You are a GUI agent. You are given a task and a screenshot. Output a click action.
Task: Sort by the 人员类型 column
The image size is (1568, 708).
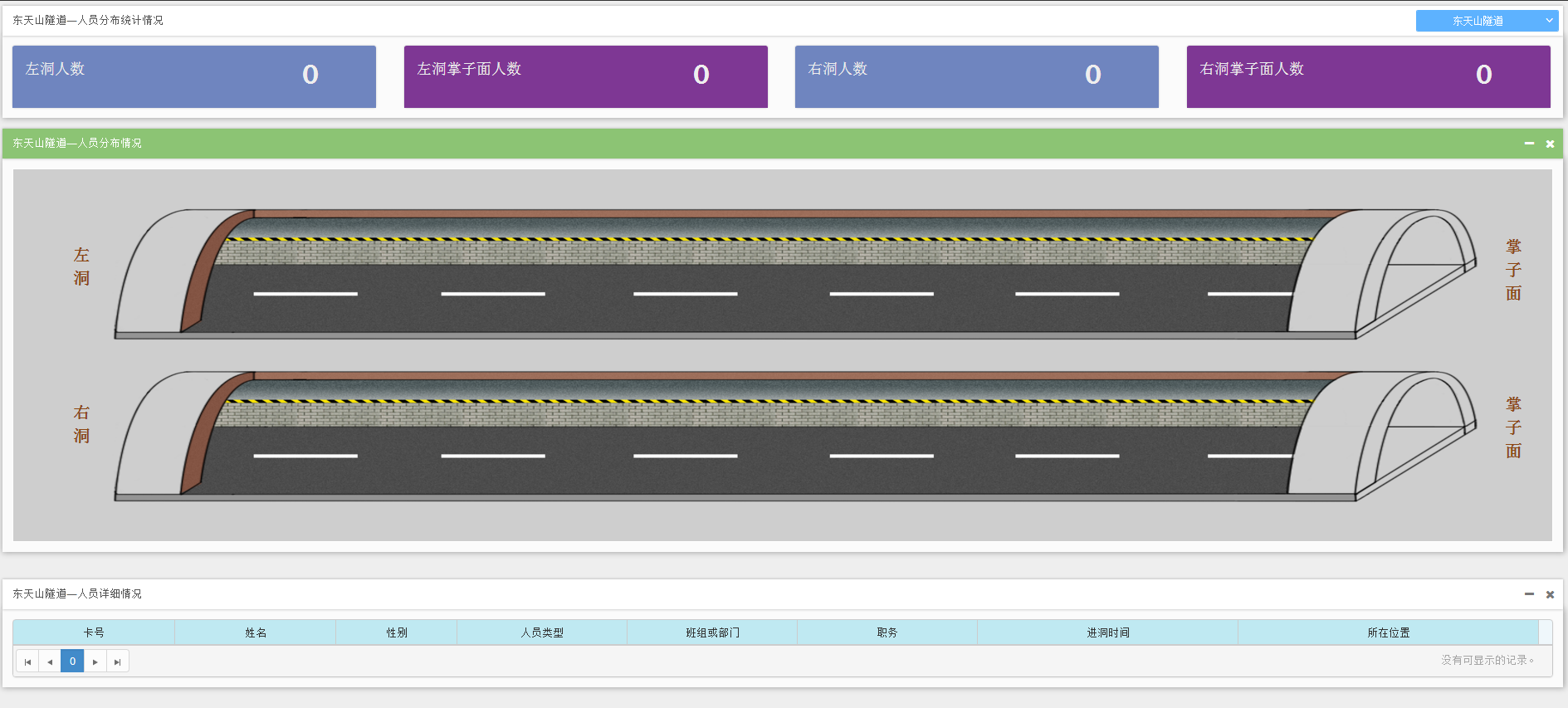[542, 632]
